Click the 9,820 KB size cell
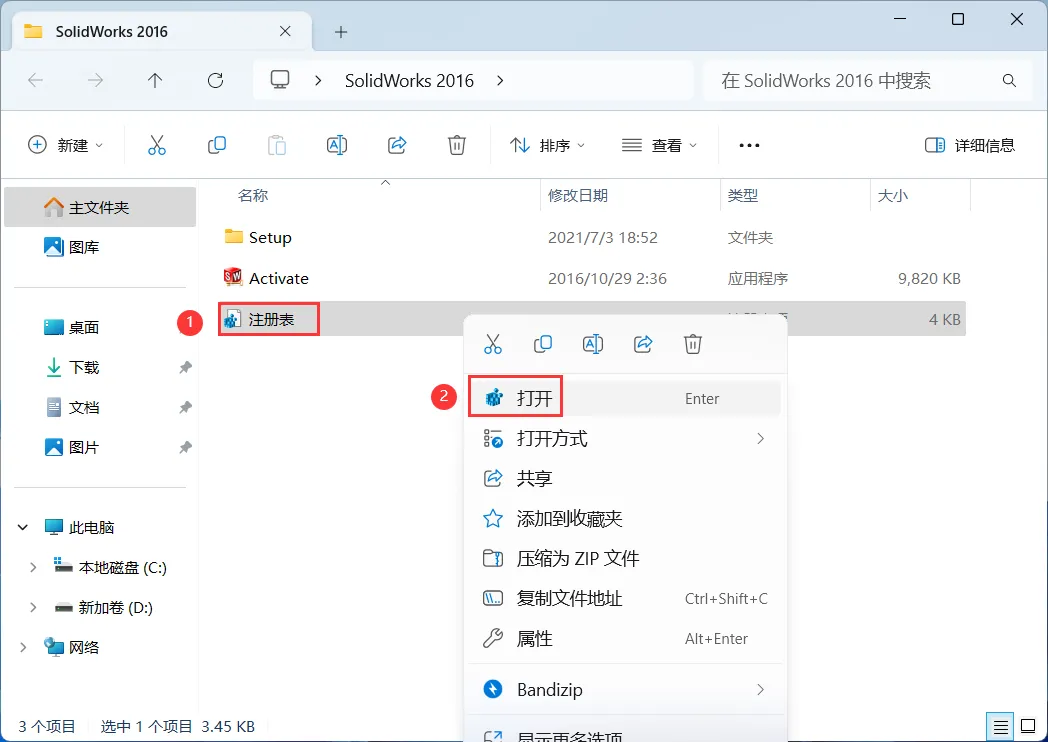 pyautogui.click(x=929, y=278)
